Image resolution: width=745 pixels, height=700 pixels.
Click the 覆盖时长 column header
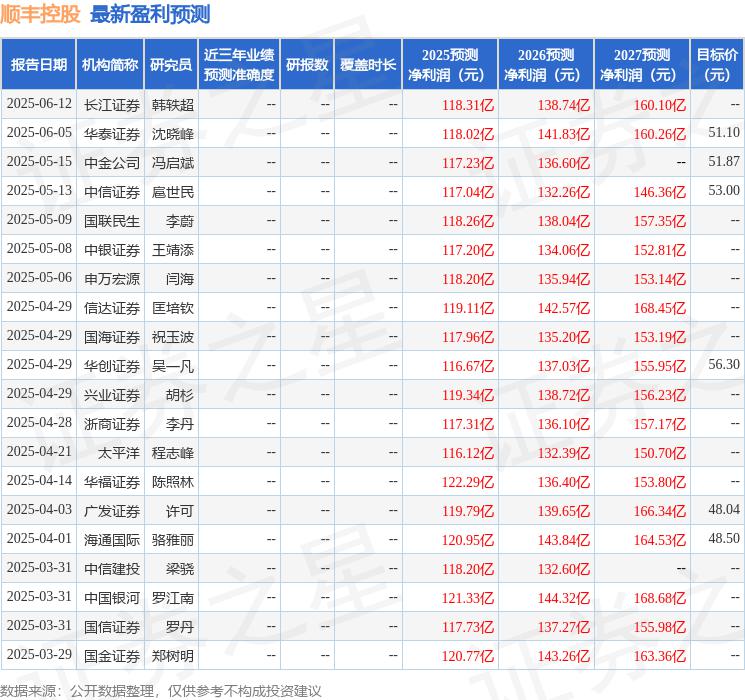pos(368,65)
